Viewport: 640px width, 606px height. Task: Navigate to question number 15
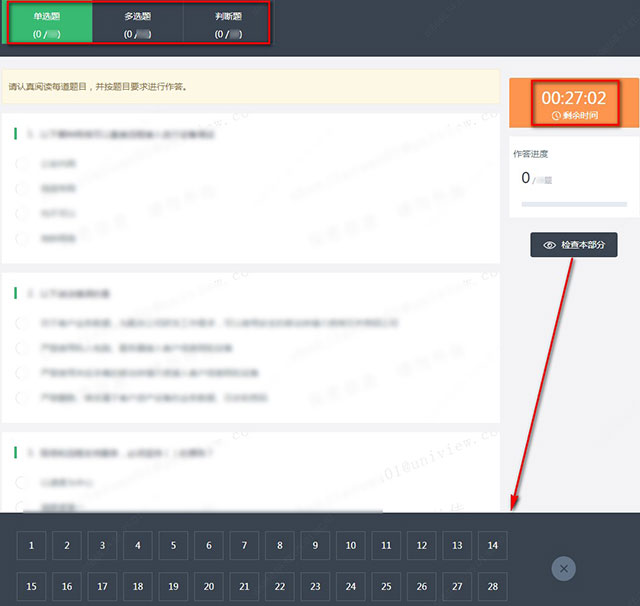pos(31,587)
